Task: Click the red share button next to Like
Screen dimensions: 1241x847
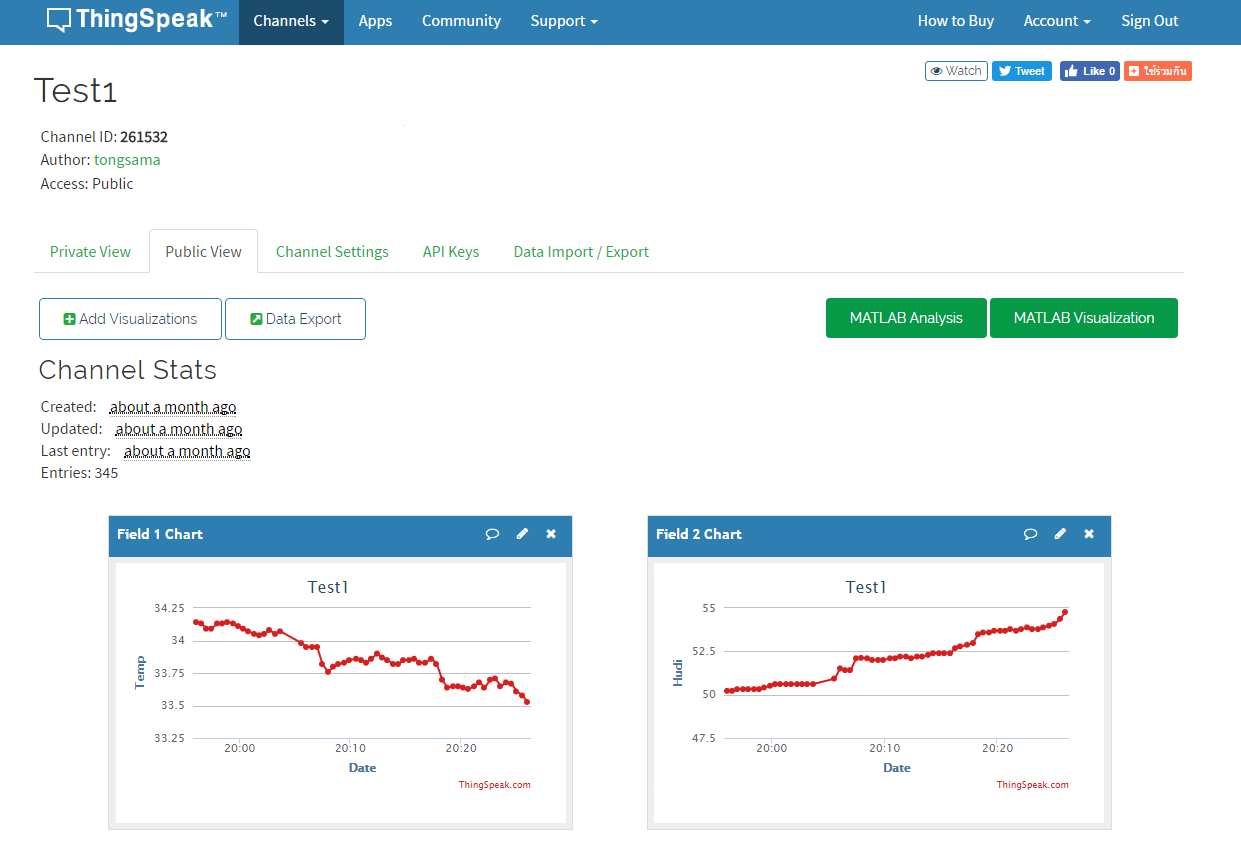Action: click(1157, 70)
